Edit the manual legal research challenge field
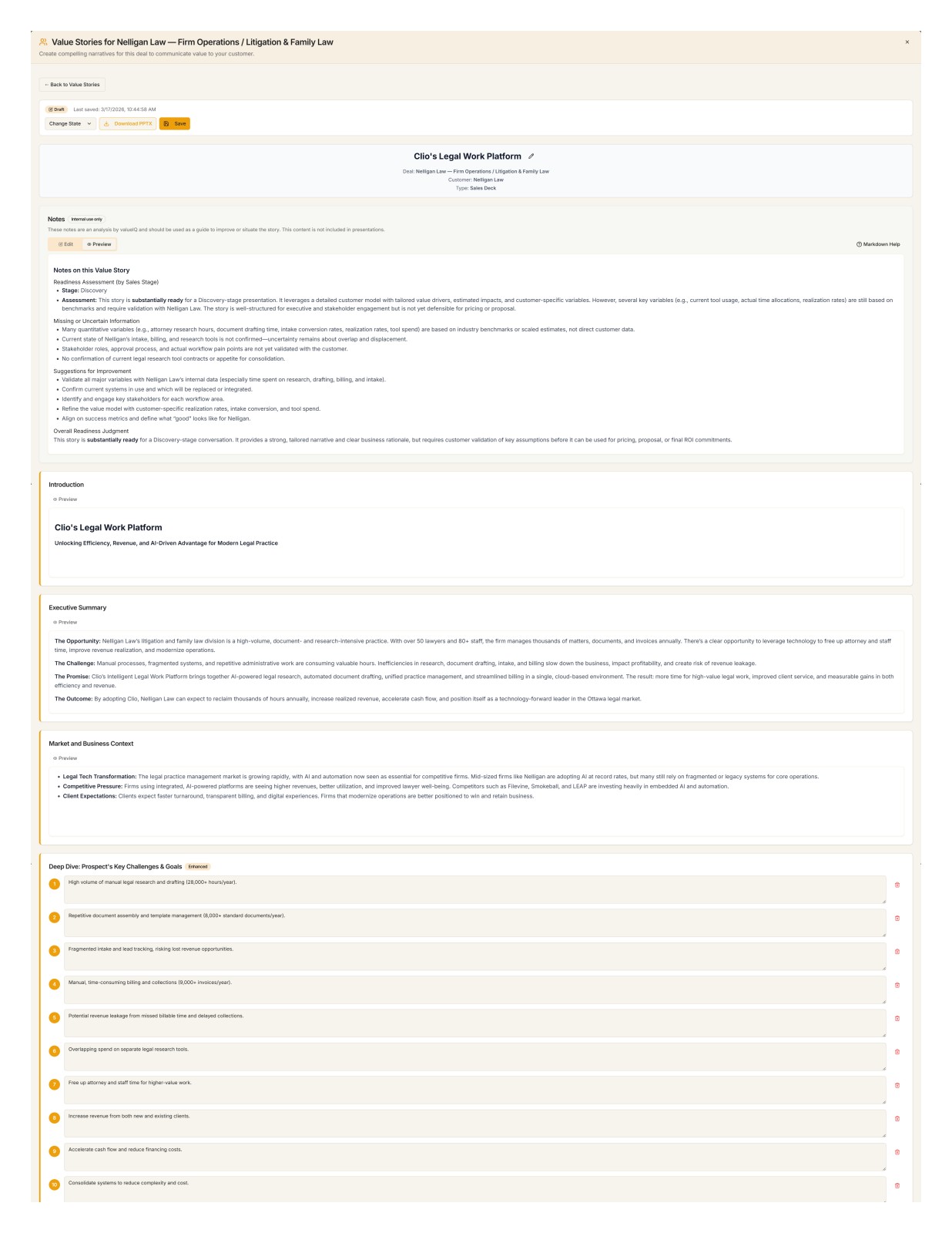The height and width of the screenshot is (1233, 952). click(x=474, y=889)
